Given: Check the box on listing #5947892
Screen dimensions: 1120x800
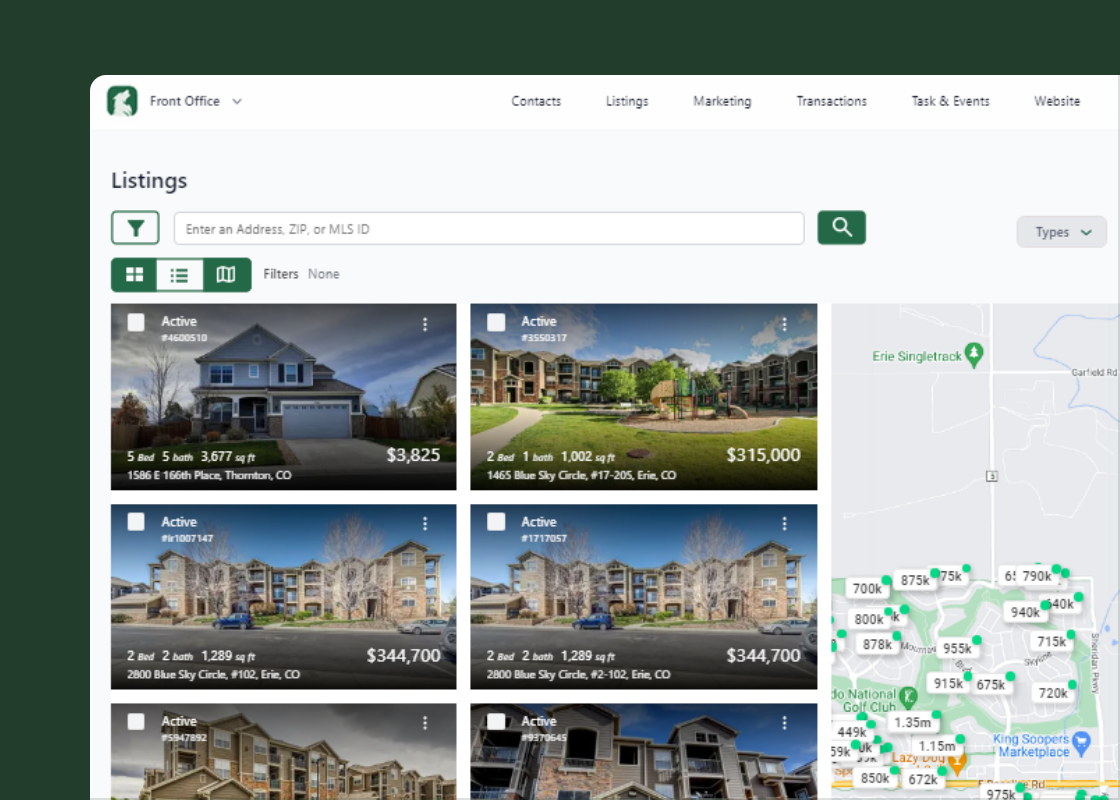Looking at the screenshot, I should 136,721.
